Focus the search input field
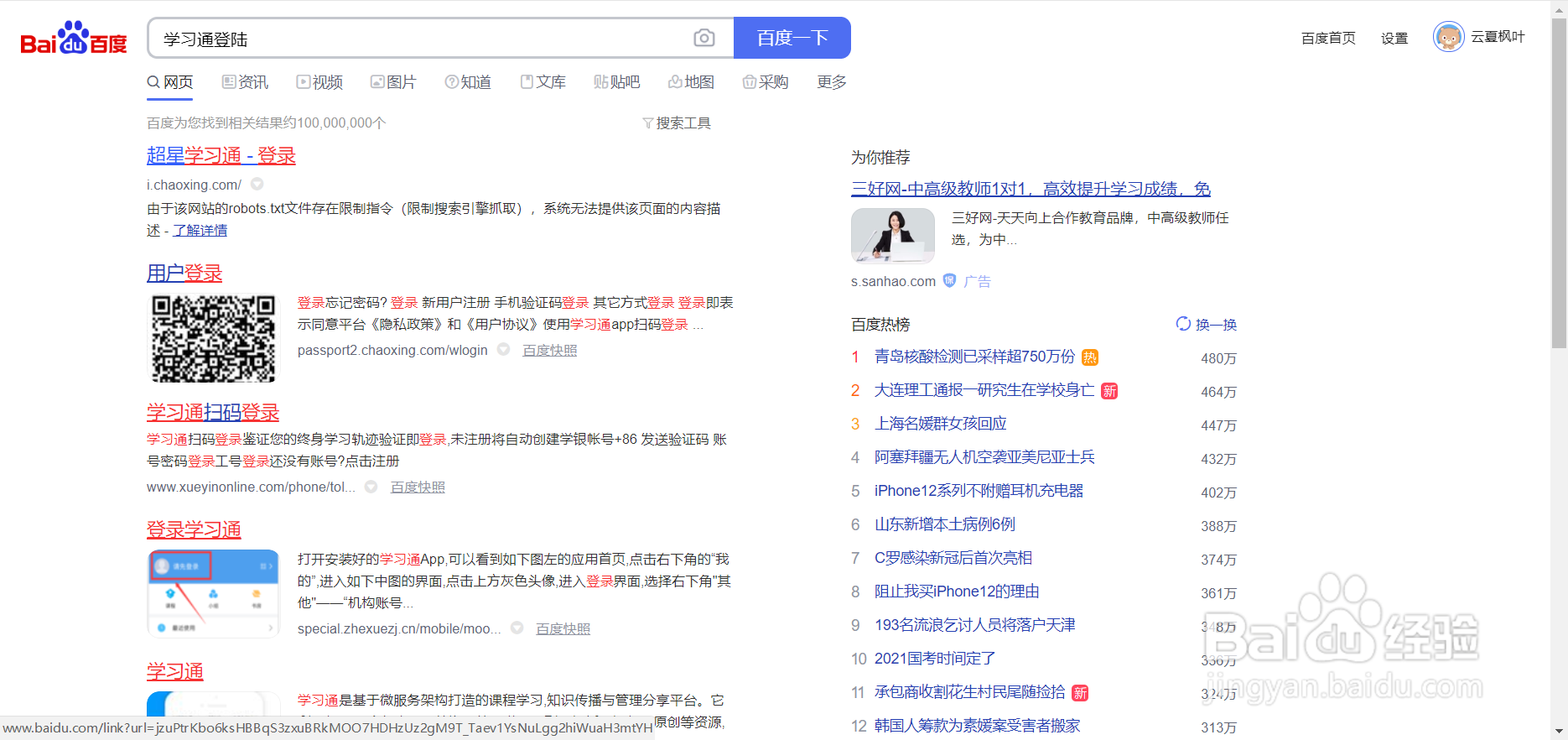 (x=419, y=39)
